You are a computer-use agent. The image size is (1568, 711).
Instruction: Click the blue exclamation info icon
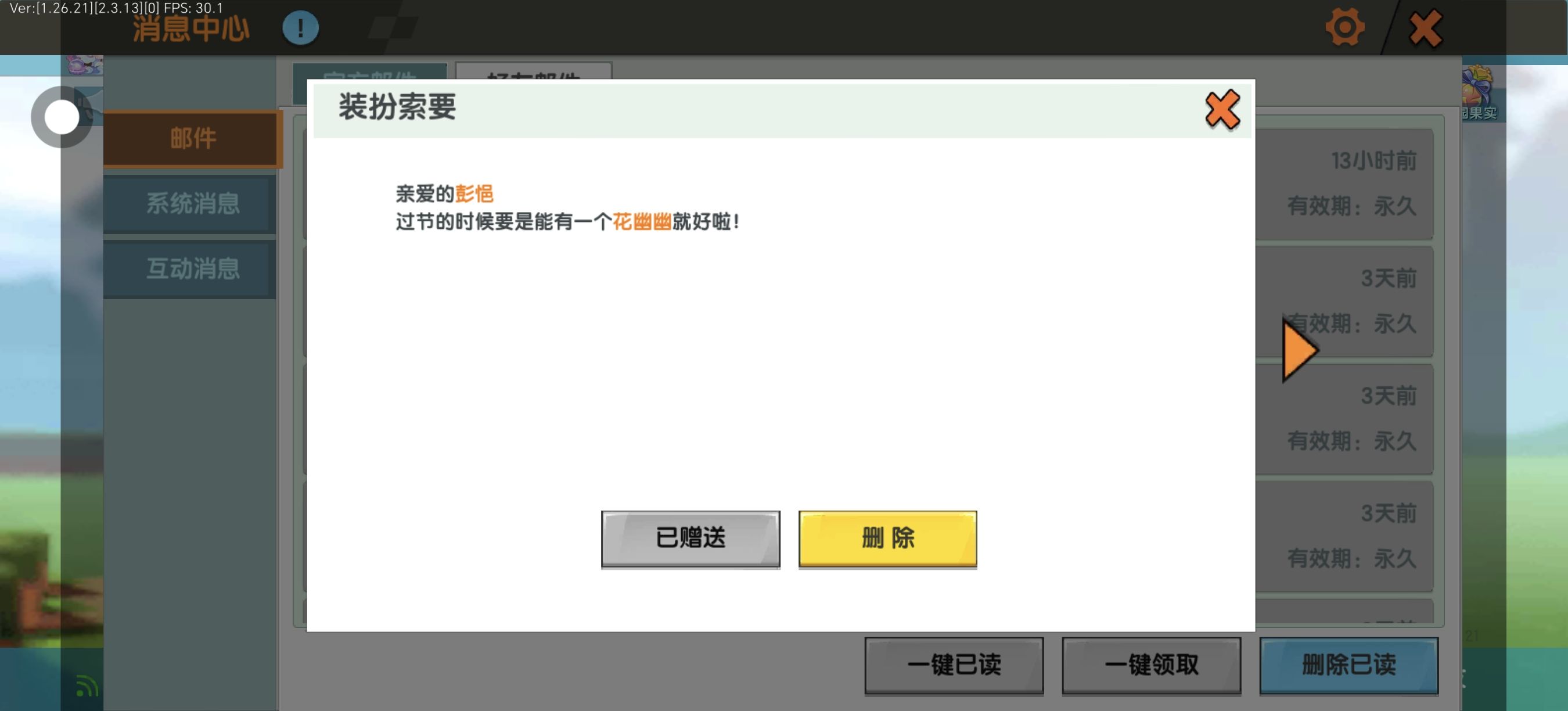pos(300,28)
